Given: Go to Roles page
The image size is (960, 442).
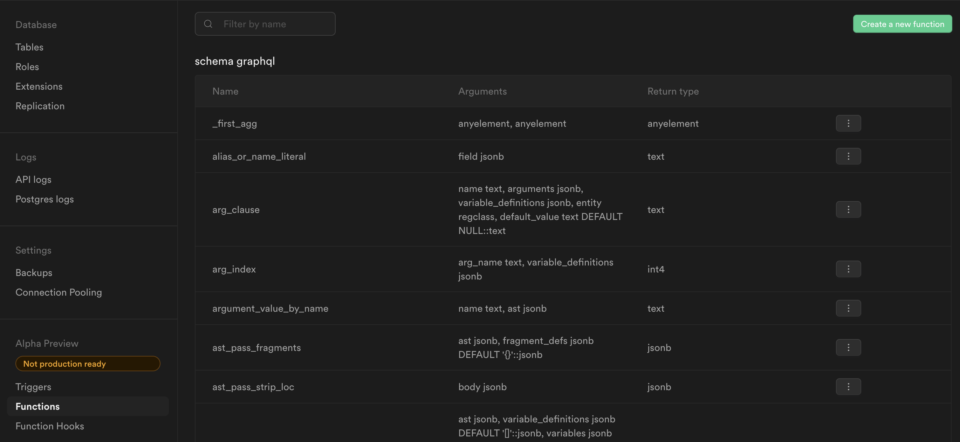Looking at the screenshot, I should tap(27, 67).
